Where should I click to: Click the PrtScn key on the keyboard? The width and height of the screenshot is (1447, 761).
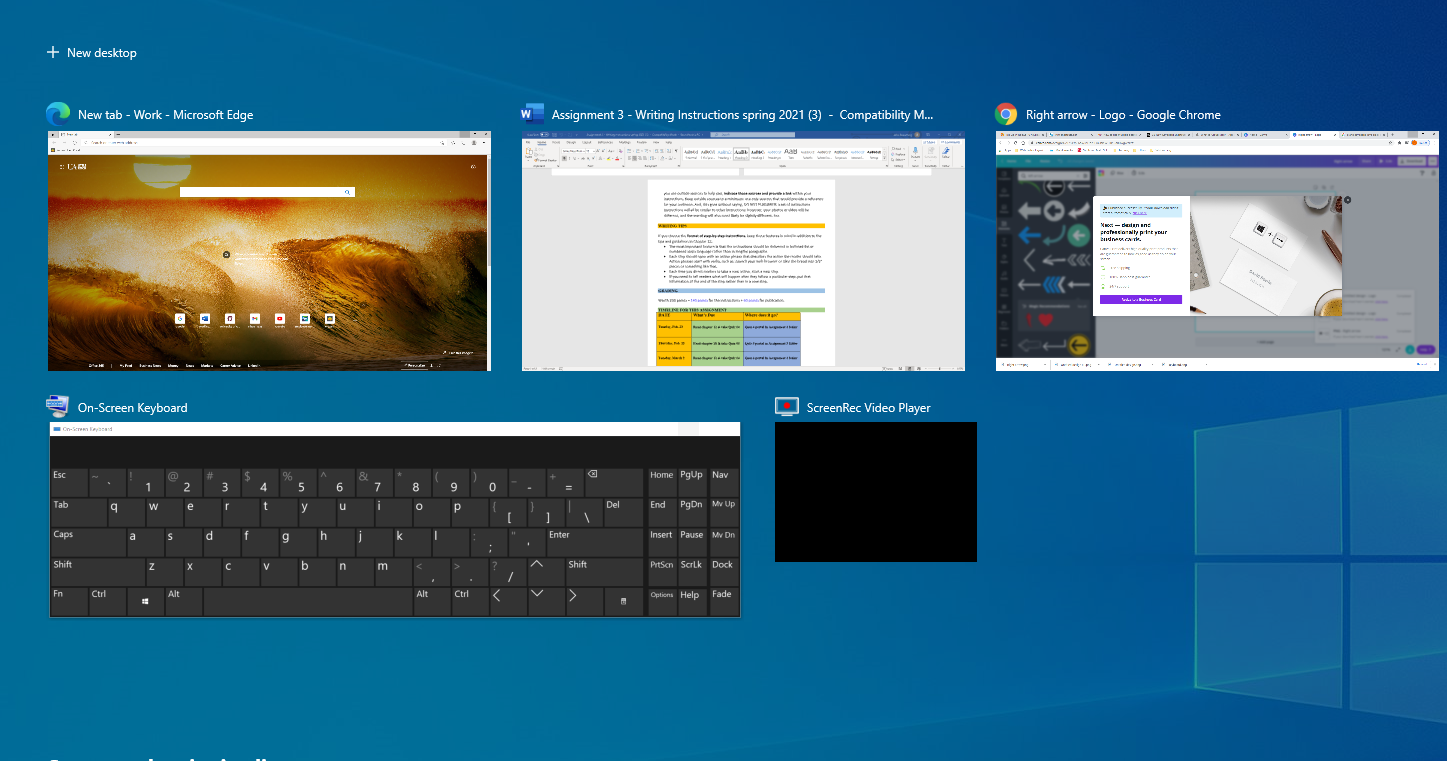tap(661, 566)
